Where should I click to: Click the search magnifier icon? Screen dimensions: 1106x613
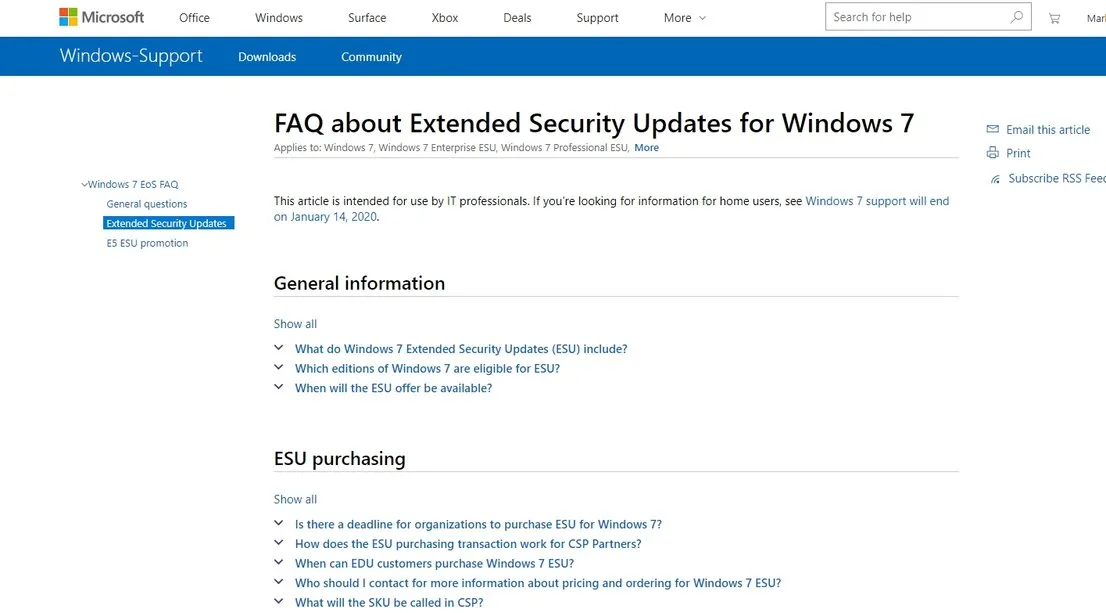coord(1015,16)
